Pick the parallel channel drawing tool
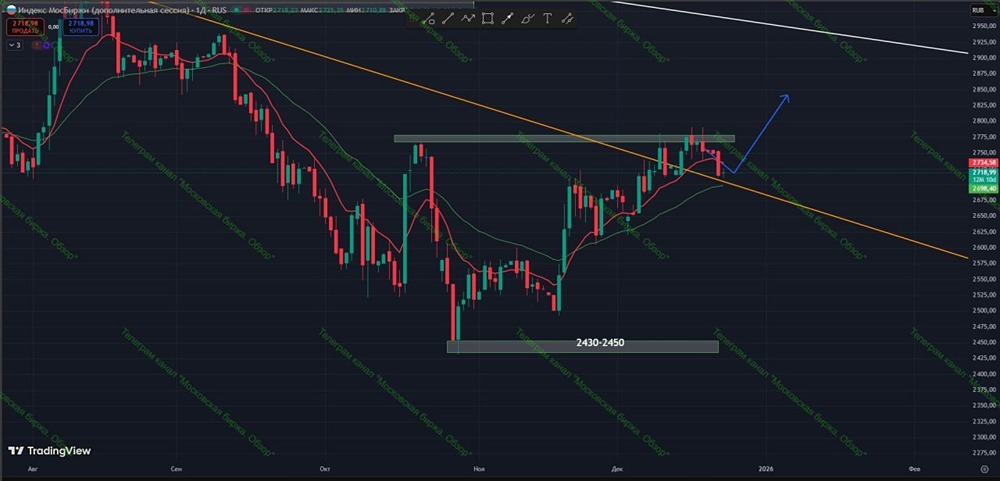This screenshot has width=1000, height=481. click(x=567, y=19)
